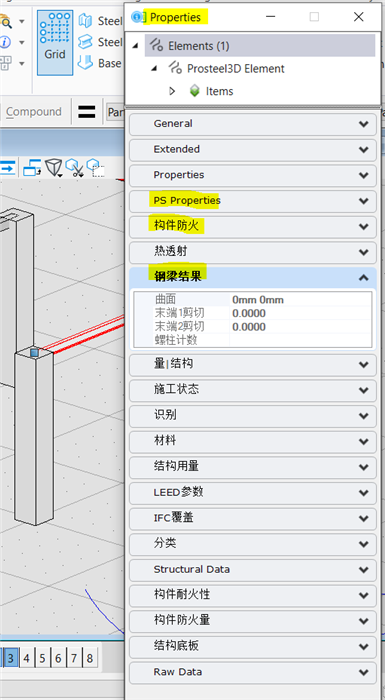The image size is (385, 700).
Task: Click the green Items cube icon
Action: click(195, 91)
